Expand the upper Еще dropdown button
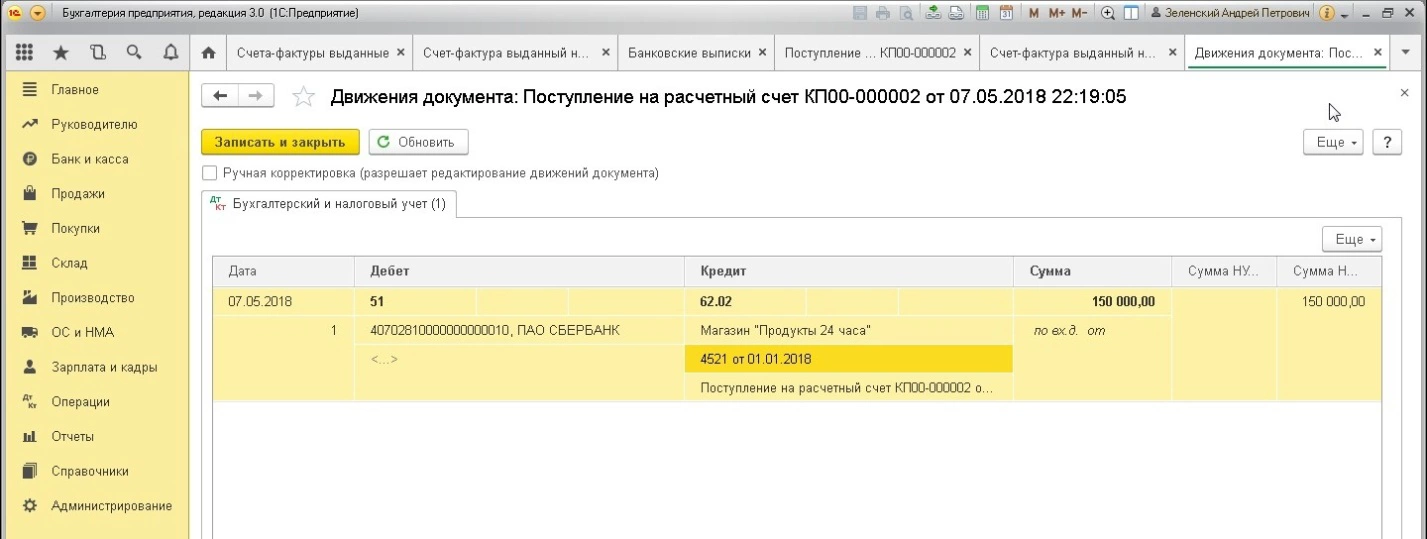 1334,143
